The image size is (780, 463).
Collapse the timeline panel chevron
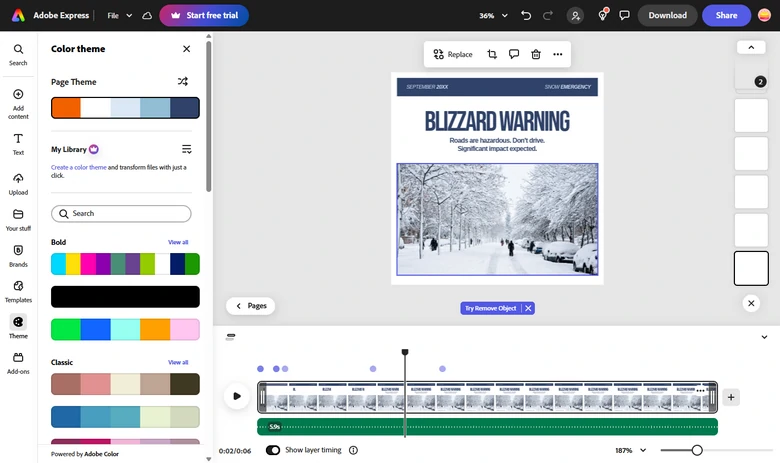pyautogui.click(x=764, y=337)
